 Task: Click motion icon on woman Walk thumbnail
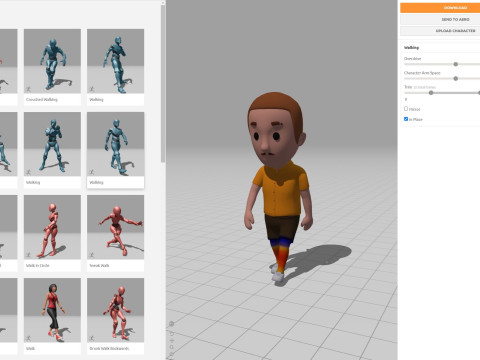pyautogui.click(x=29, y=338)
